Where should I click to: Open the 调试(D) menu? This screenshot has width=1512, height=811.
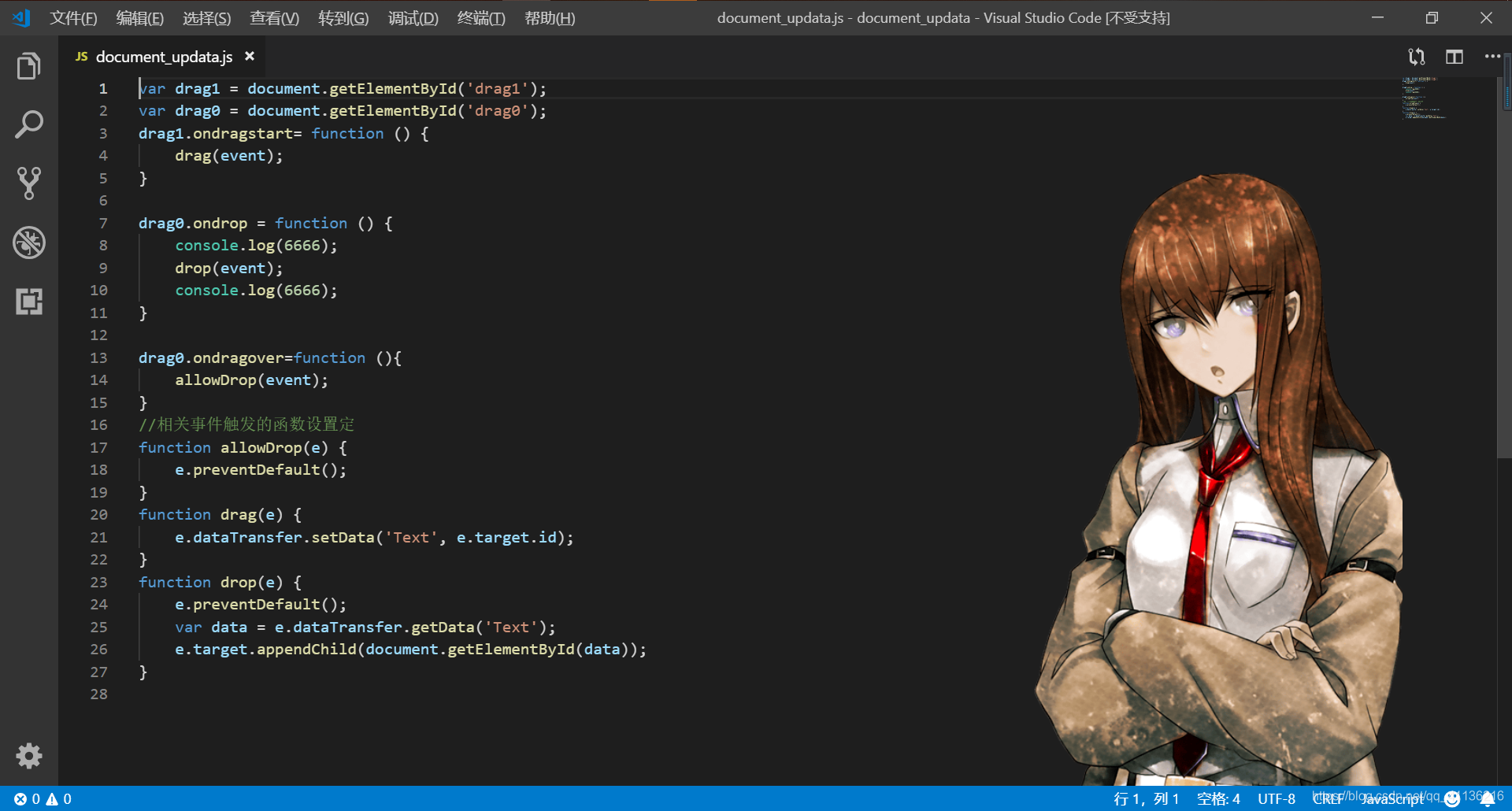coord(413,18)
